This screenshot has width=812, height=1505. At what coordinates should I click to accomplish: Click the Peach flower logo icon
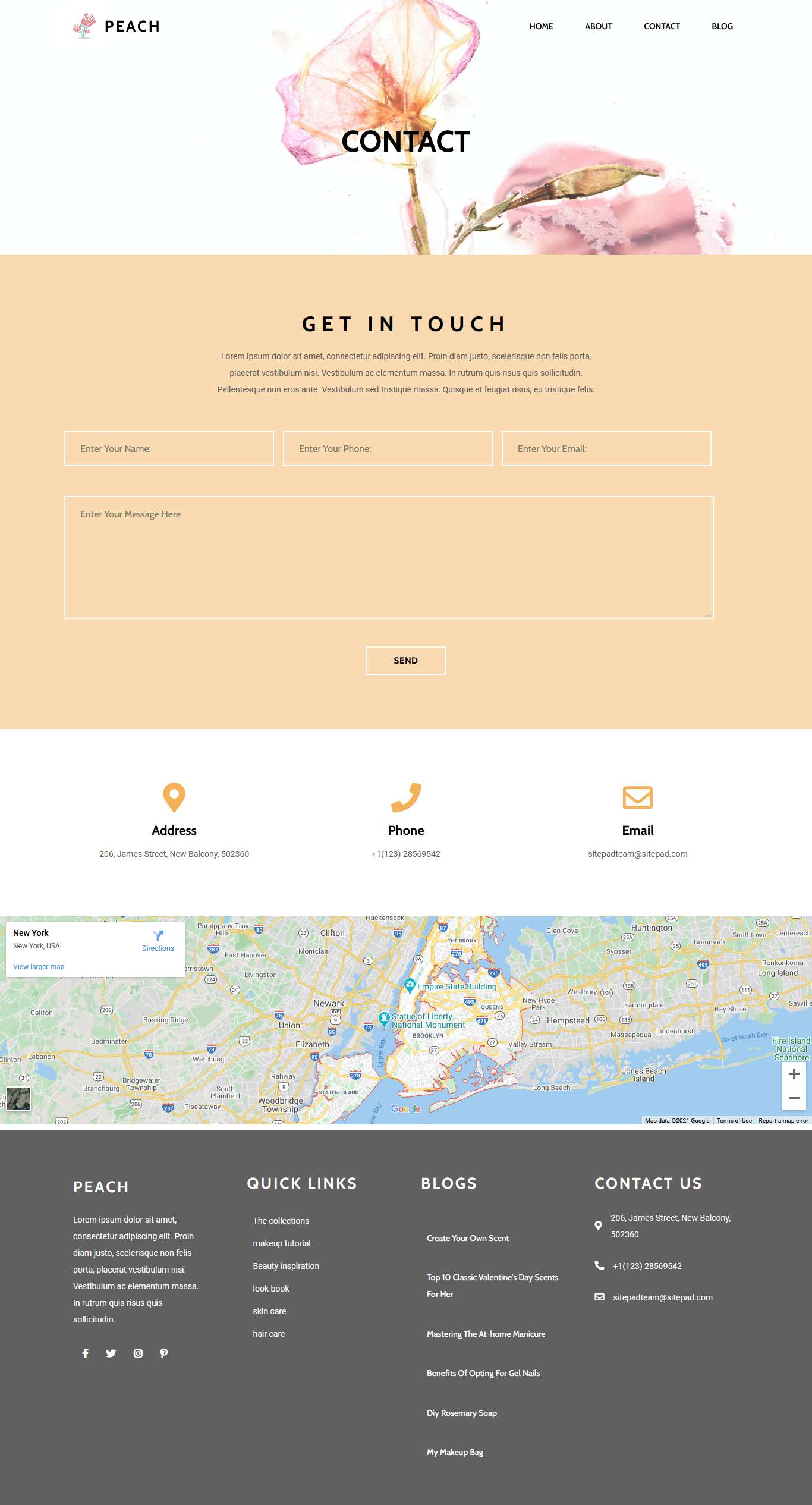[84, 26]
